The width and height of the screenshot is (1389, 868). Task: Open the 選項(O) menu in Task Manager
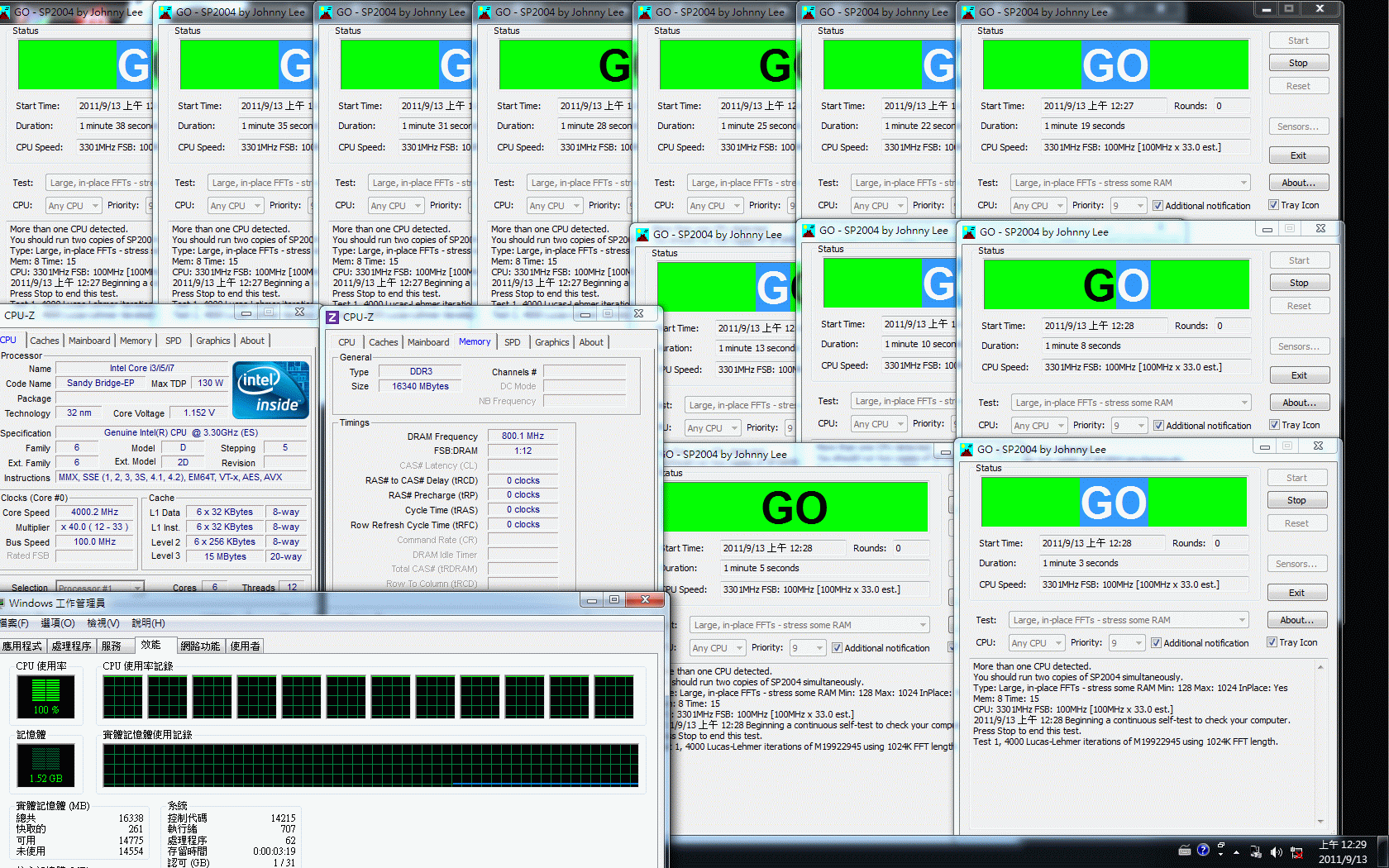[58, 623]
